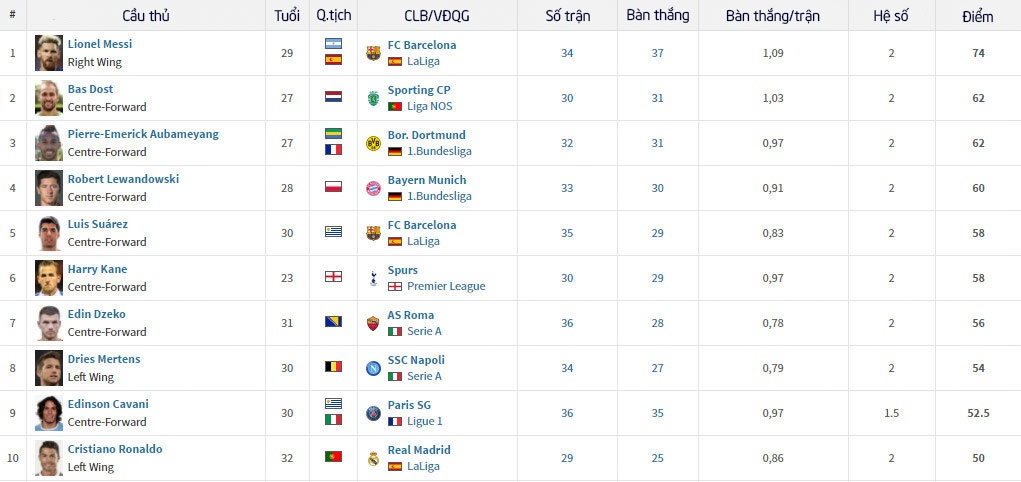Open Harry Kane's player profile link

pos(97,269)
